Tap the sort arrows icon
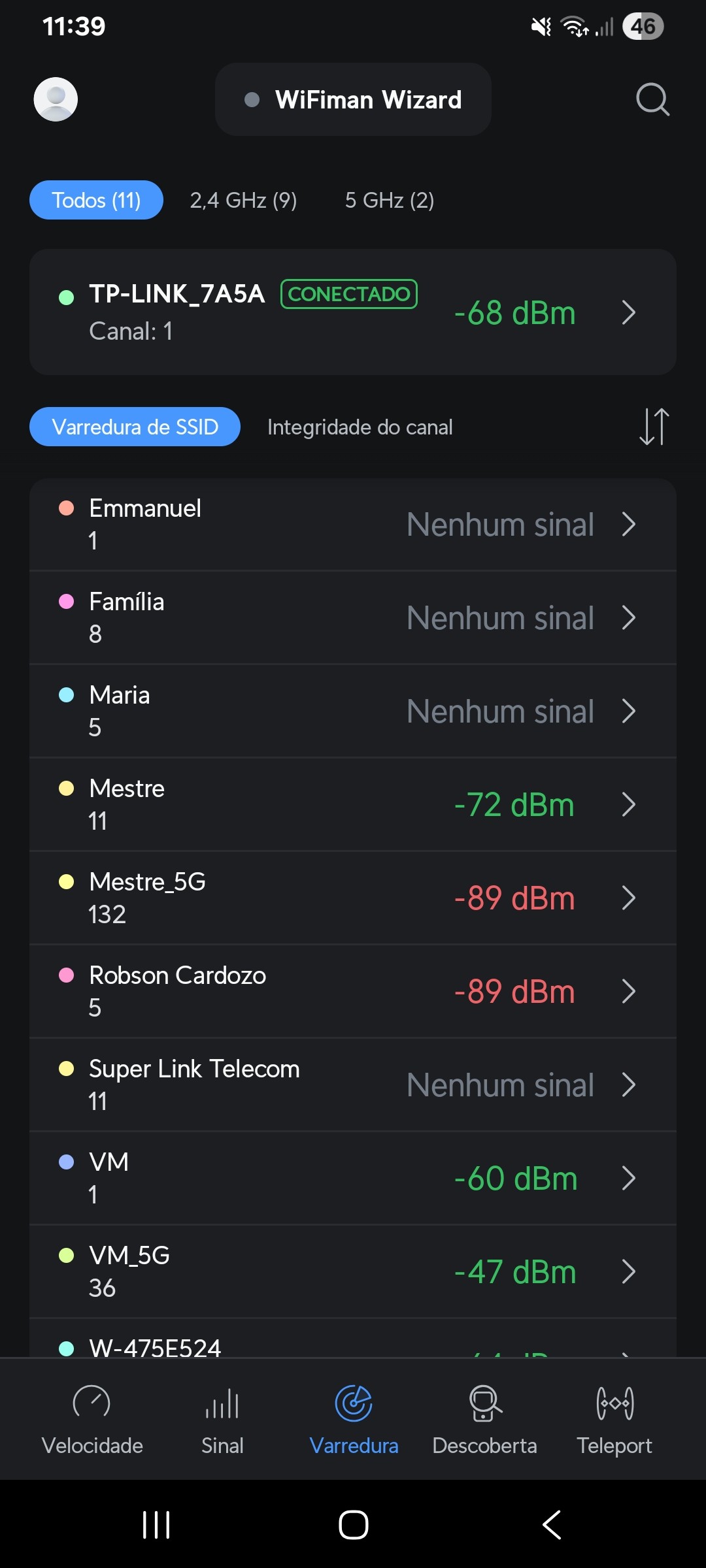 [654, 427]
